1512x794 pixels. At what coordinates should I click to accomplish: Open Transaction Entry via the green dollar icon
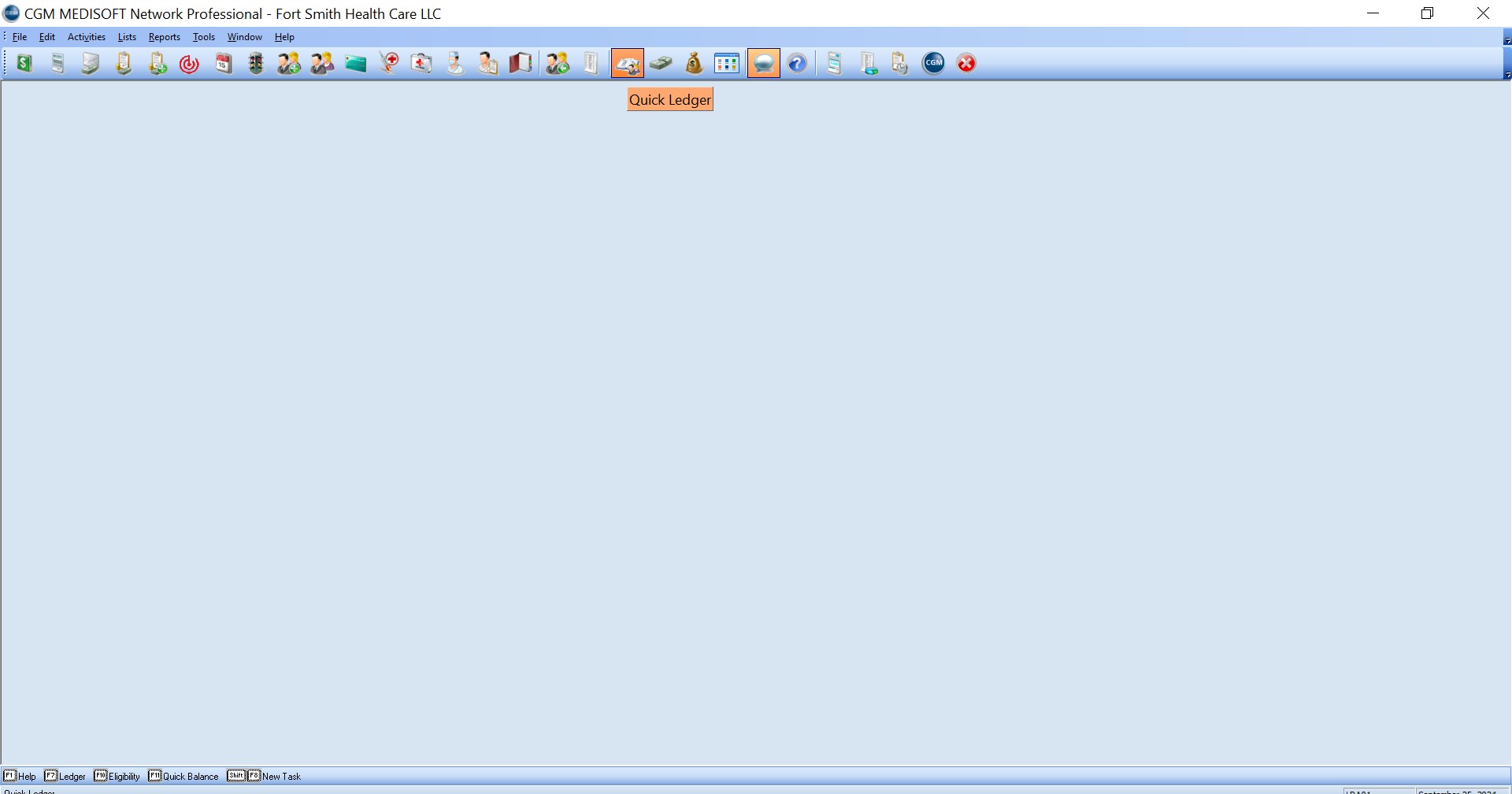pyautogui.click(x=24, y=63)
